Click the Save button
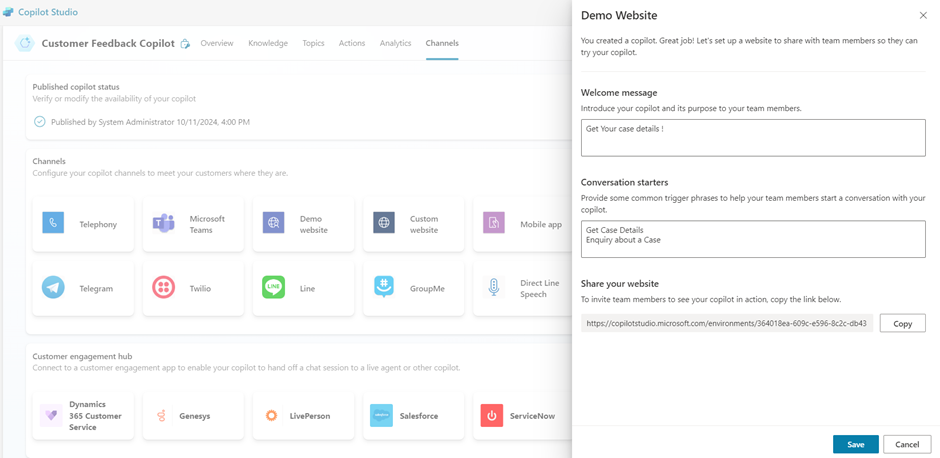This screenshot has width=940, height=458. point(855,444)
